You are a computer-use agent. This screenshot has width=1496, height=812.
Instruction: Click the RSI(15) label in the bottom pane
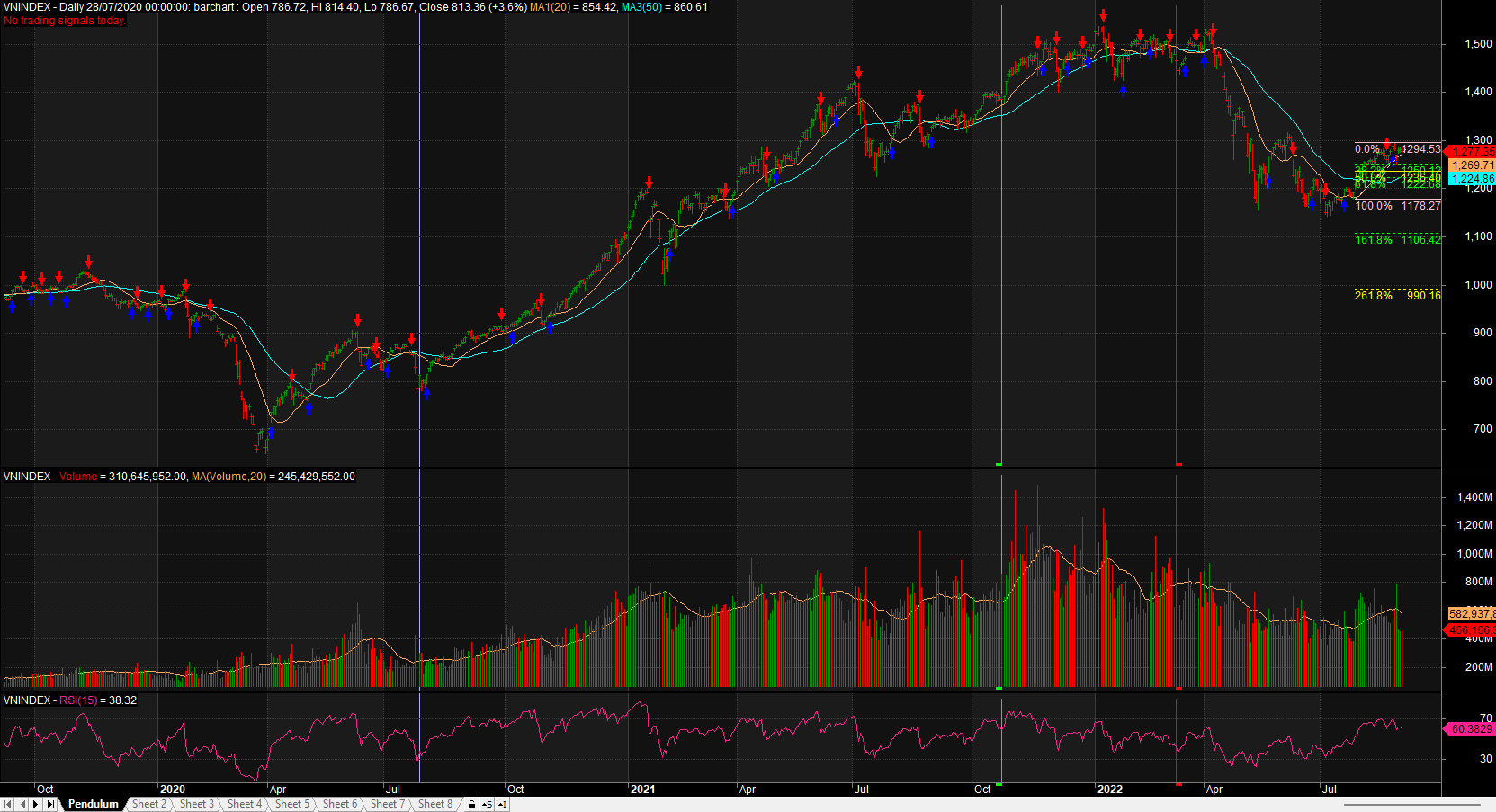pyautogui.click(x=78, y=700)
